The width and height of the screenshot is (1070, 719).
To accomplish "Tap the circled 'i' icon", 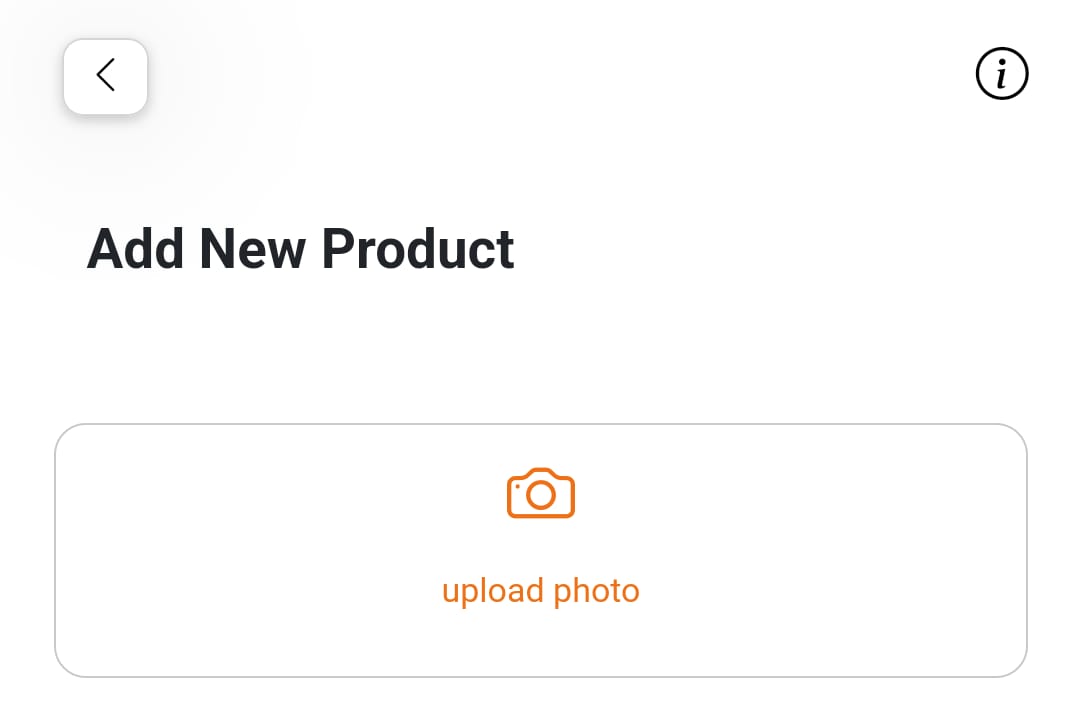I will tap(1002, 74).
